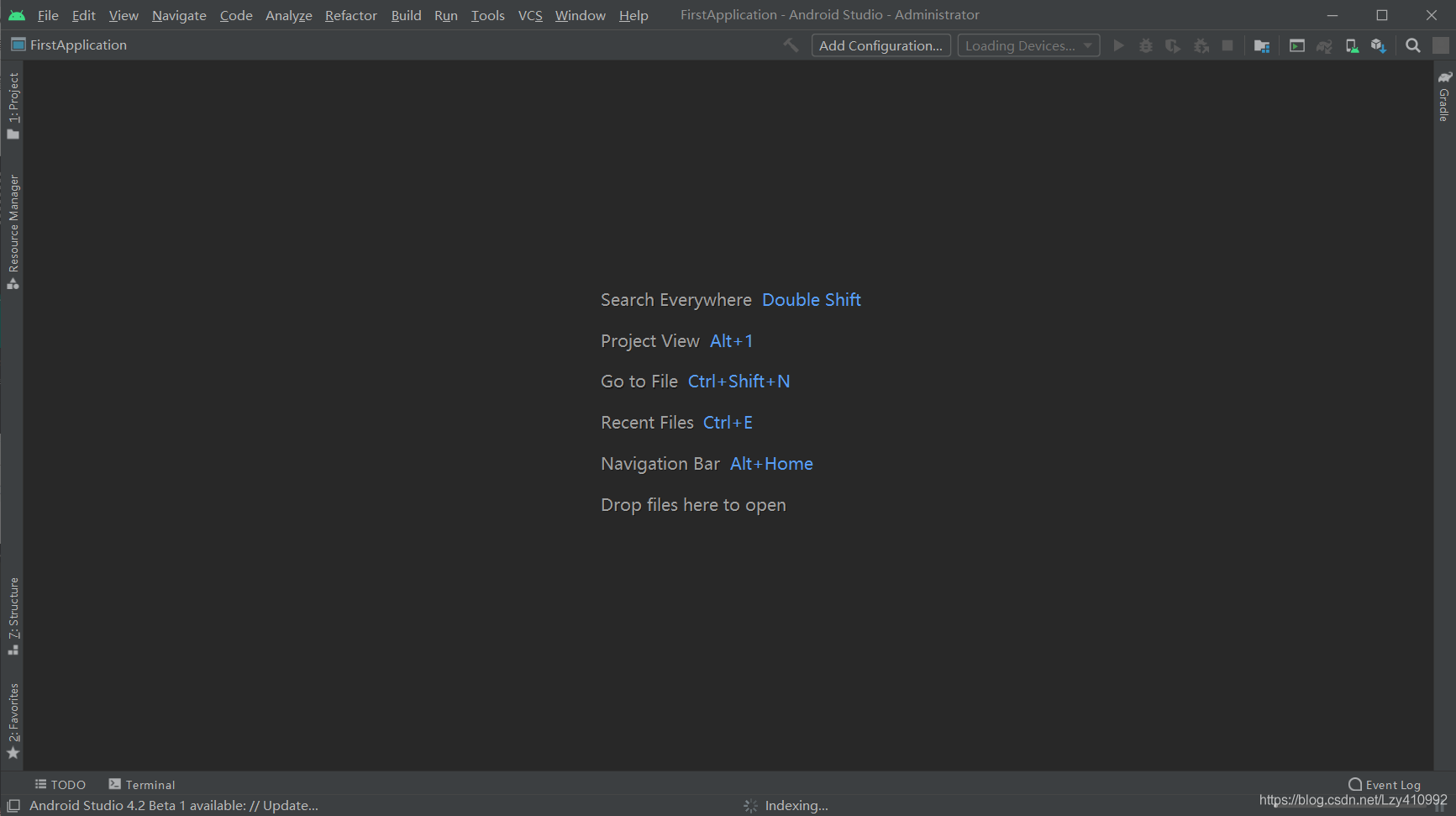Image resolution: width=1456 pixels, height=816 pixels.
Task: Click Run Anything terminal-window icon
Action: (x=1297, y=45)
